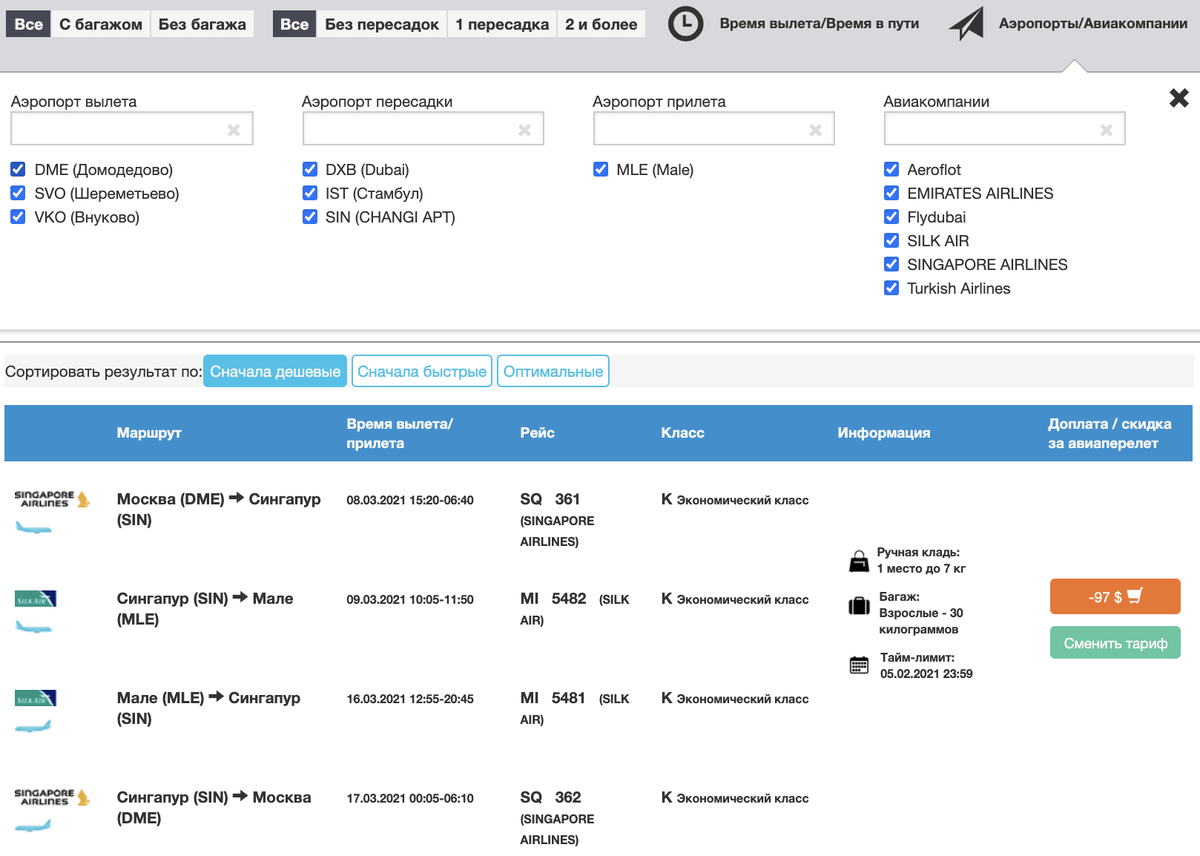The height and width of the screenshot is (856, 1200).
Task: Click the clock icon for departure time filter
Action: click(x=685, y=24)
